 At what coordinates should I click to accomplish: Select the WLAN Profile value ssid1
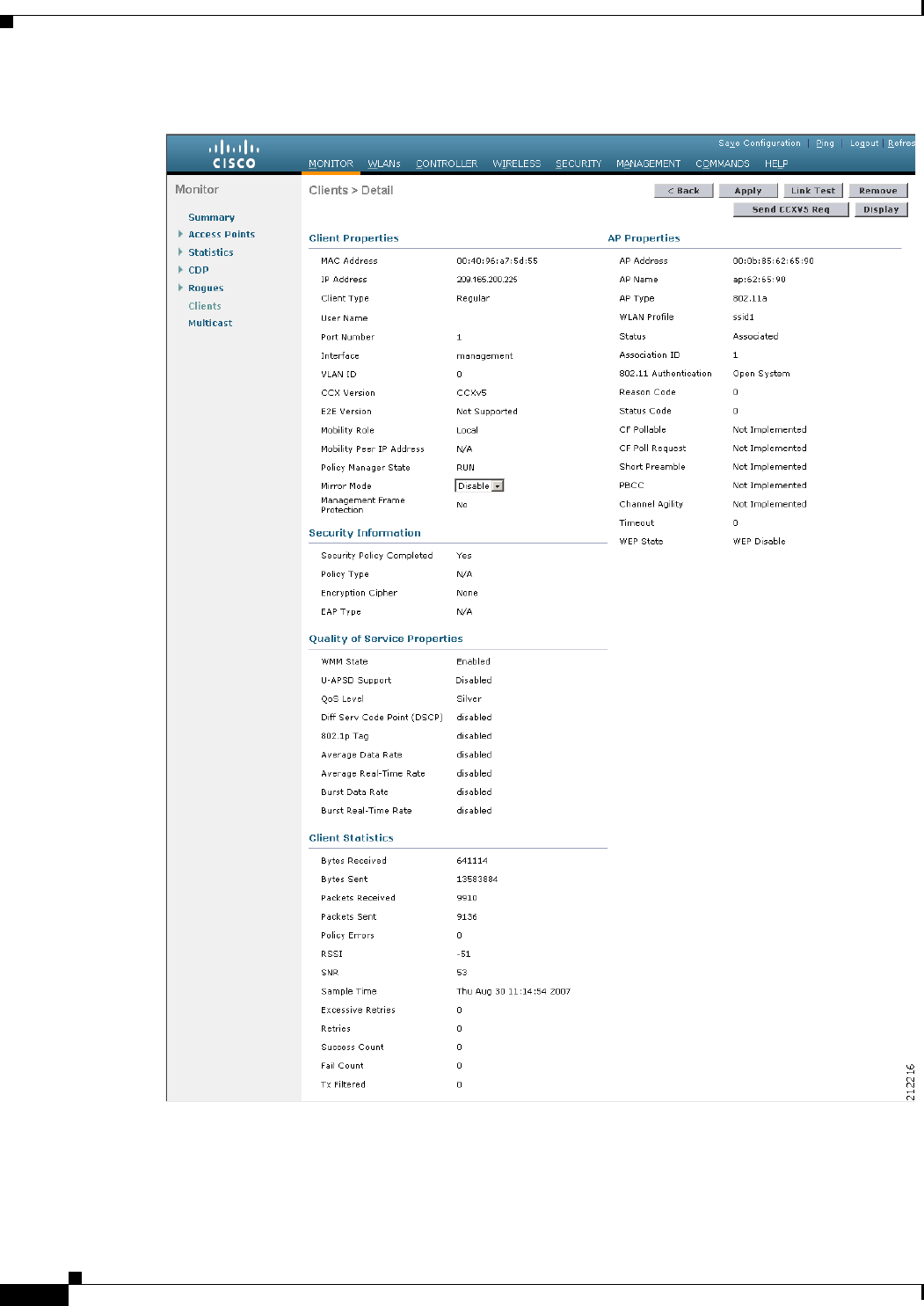tap(744, 317)
